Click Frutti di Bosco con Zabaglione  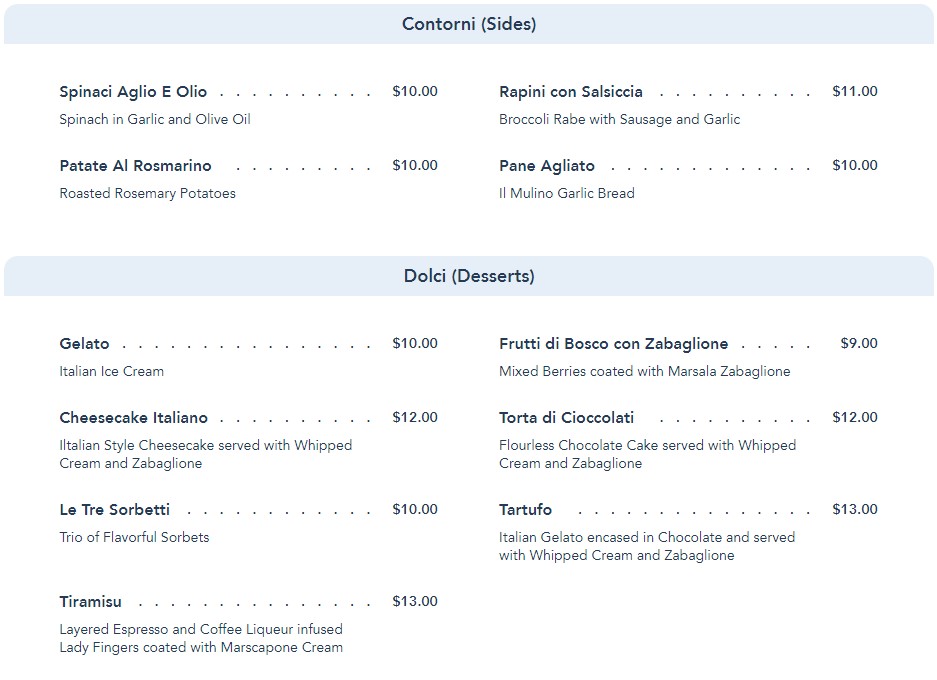pyautogui.click(x=613, y=344)
